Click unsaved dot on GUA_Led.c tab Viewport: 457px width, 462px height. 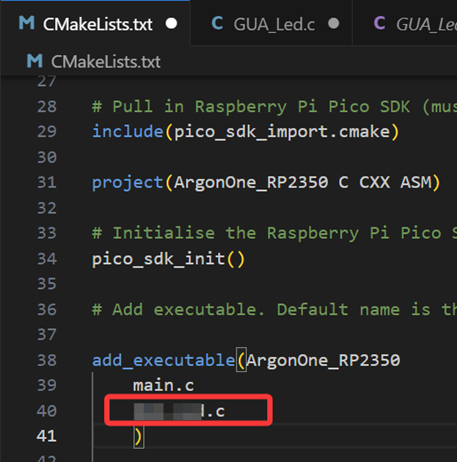click(x=333, y=23)
